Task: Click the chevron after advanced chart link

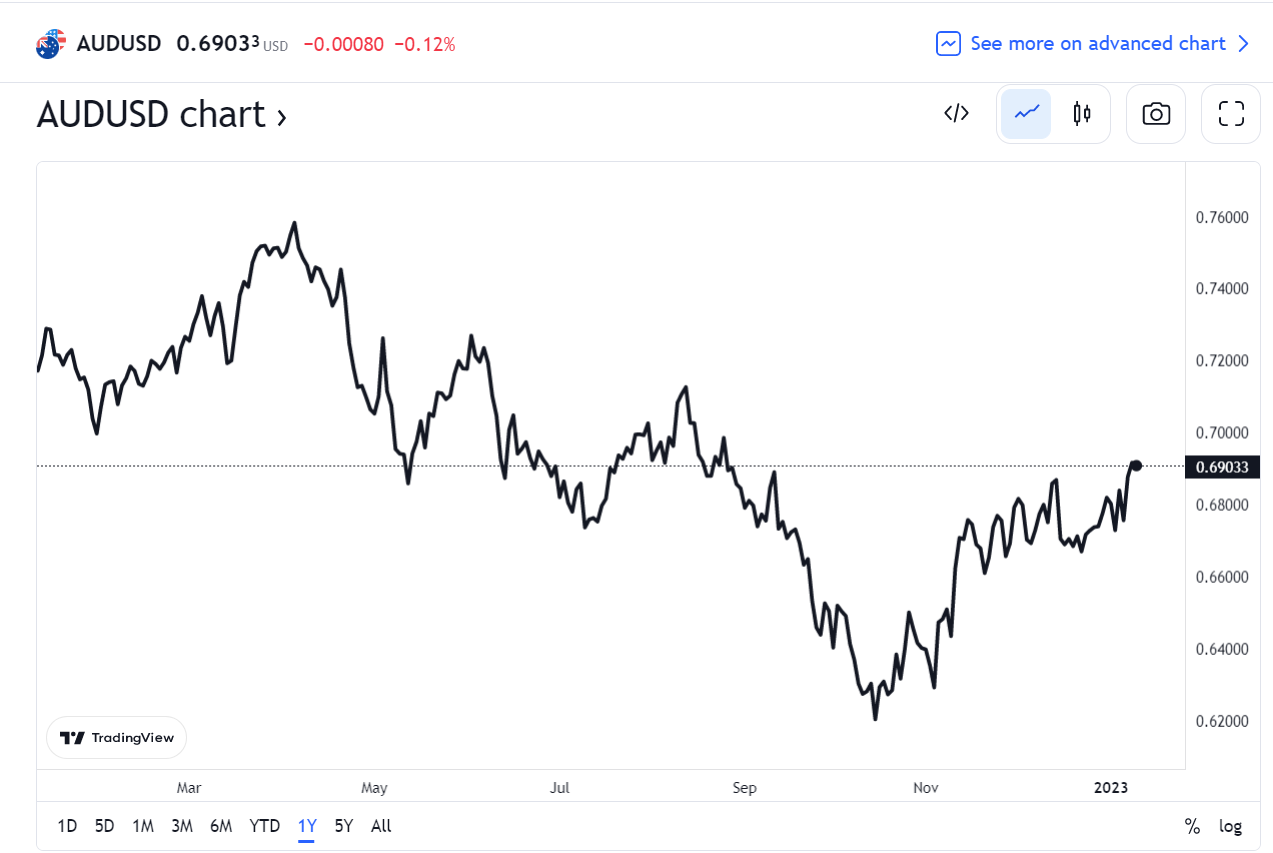Action: (1243, 44)
